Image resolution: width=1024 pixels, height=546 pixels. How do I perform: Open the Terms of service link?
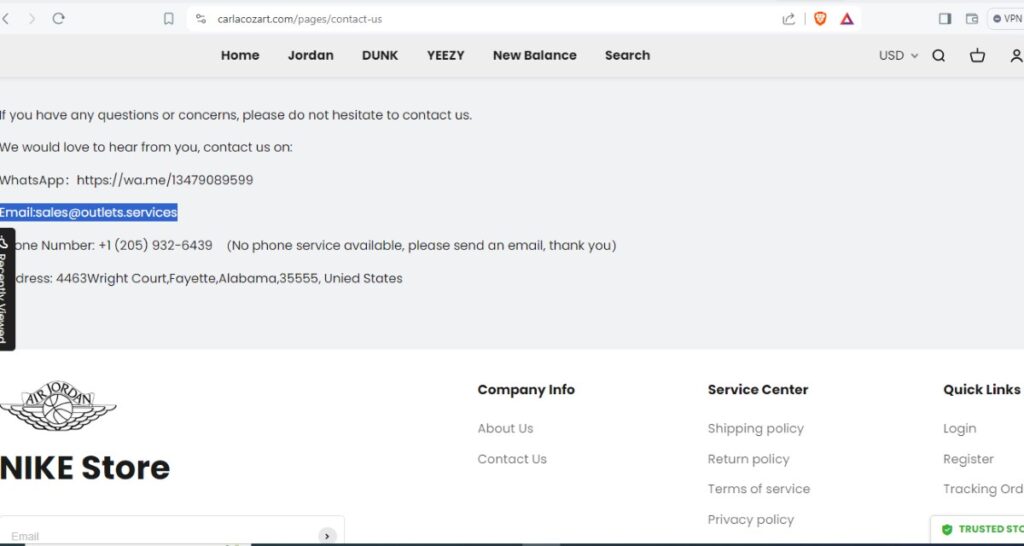(x=759, y=489)
